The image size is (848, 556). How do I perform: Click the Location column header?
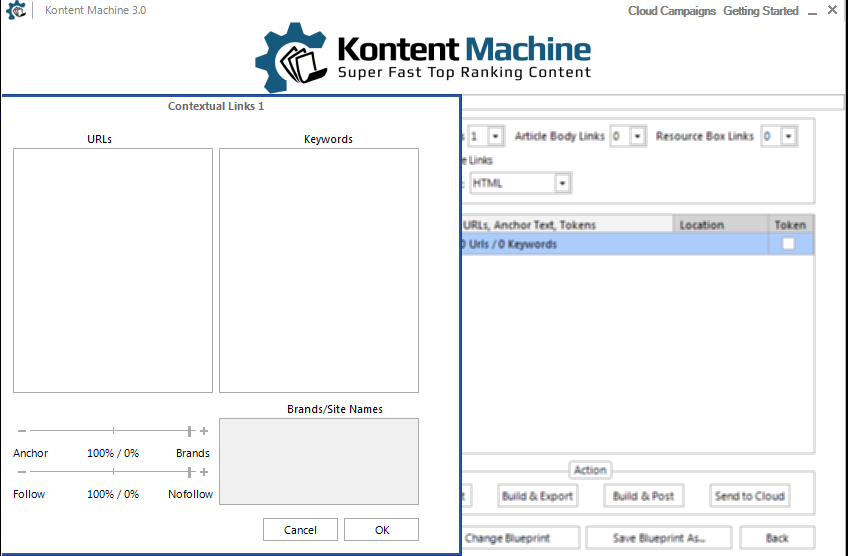720,224
